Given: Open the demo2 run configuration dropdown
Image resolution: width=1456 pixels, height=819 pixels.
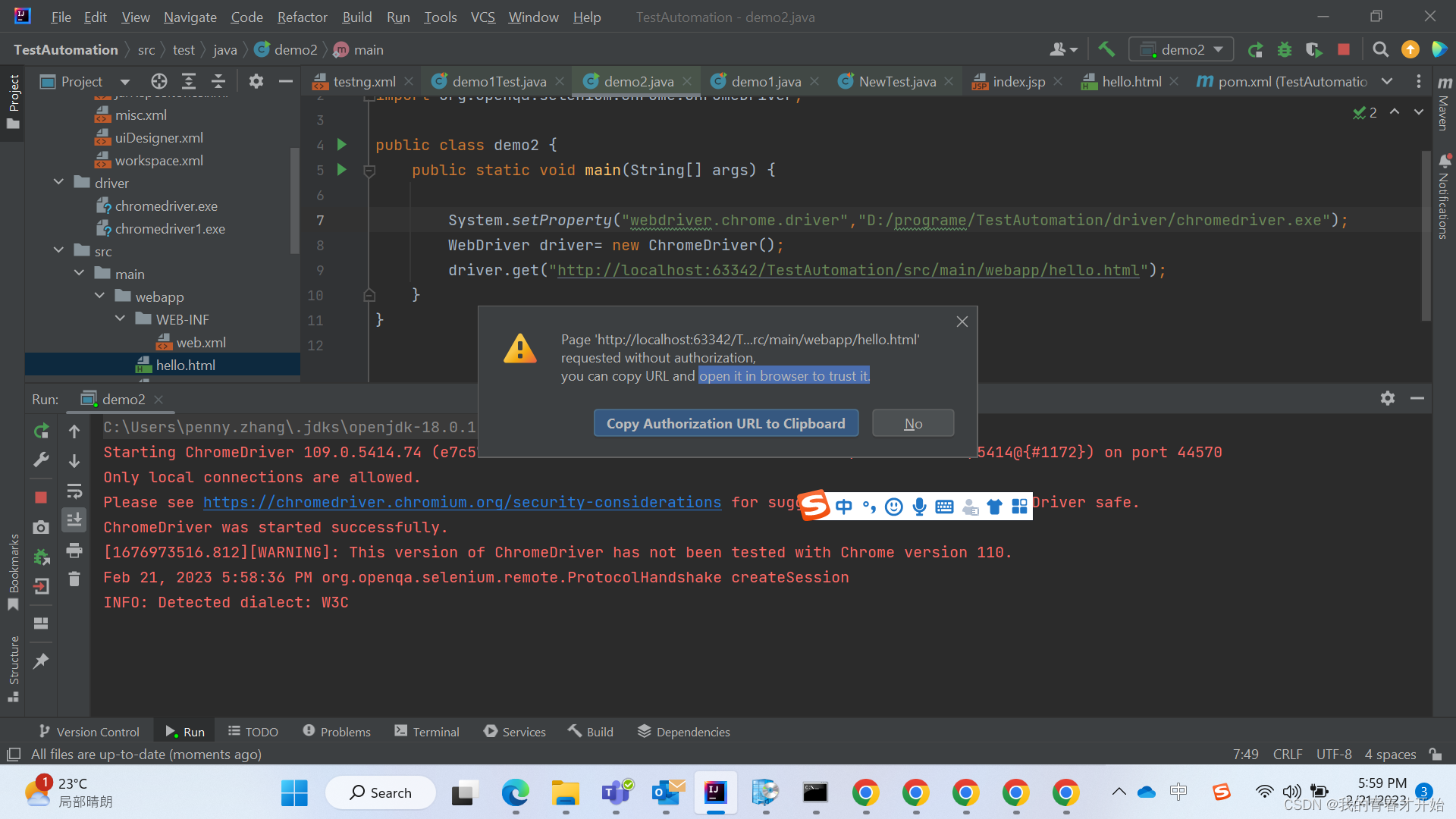Looking at the screenshot, I should tap(1181, 49).
